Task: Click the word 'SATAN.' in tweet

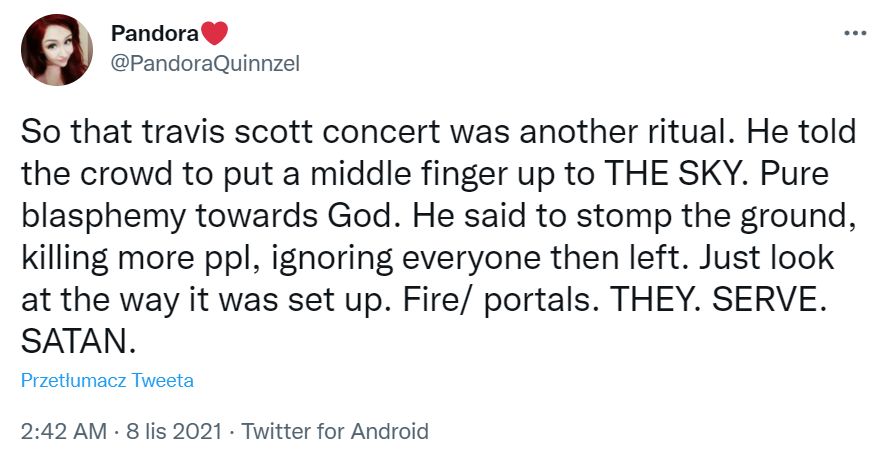Action: [x=79, y=342]
